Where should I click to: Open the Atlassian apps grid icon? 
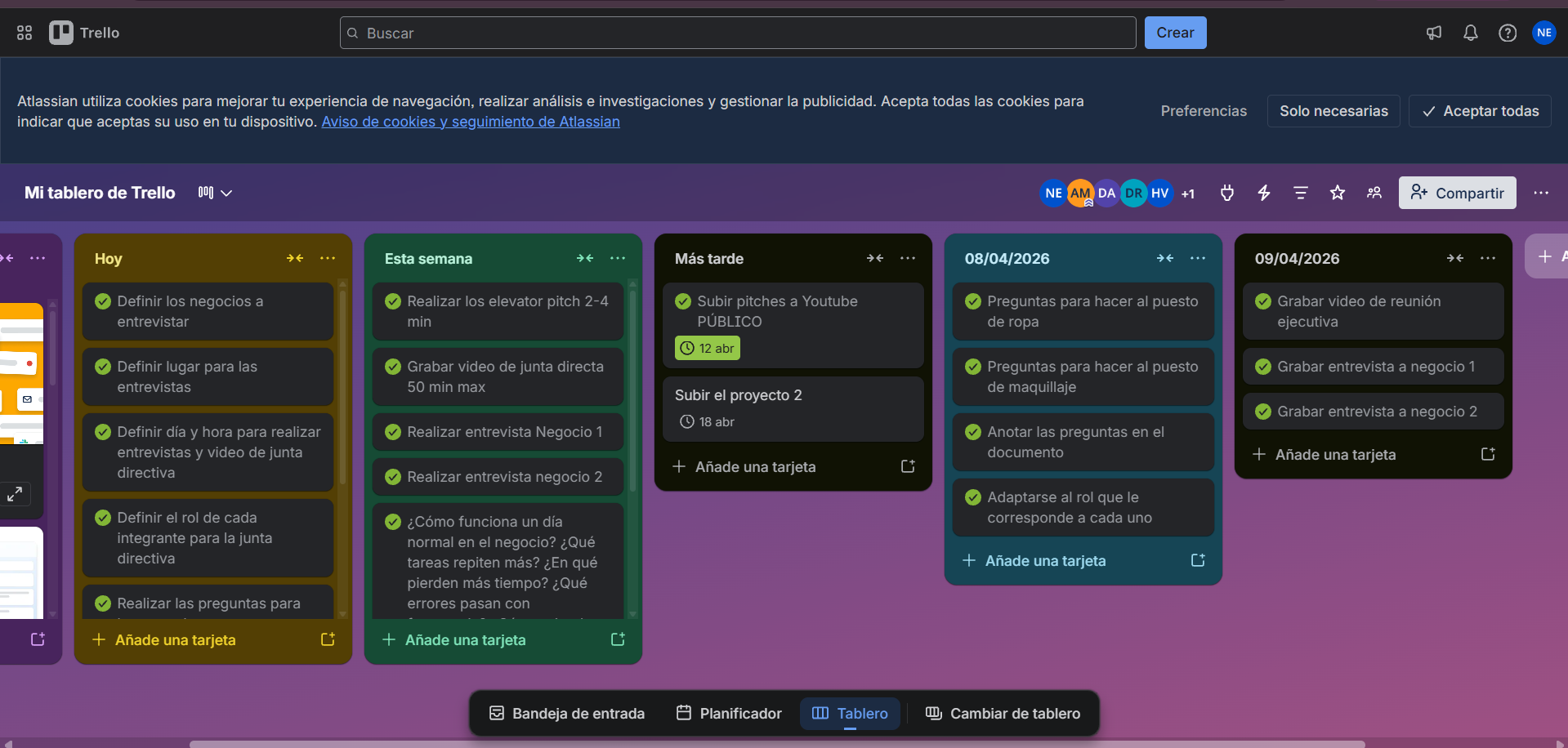[24, 33]
